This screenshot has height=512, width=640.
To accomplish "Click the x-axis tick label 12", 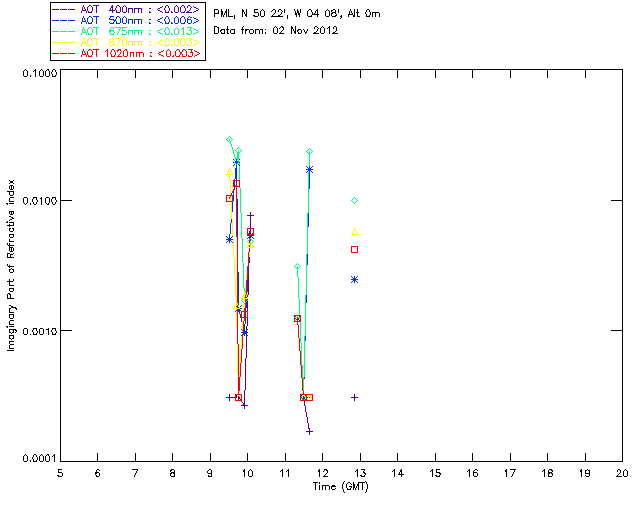I will pos(322,473).
